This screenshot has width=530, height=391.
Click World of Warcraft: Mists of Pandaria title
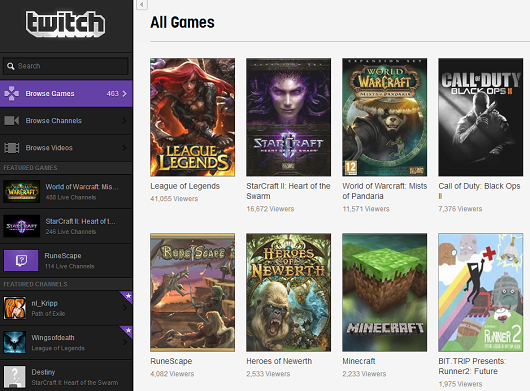[385, 191]
